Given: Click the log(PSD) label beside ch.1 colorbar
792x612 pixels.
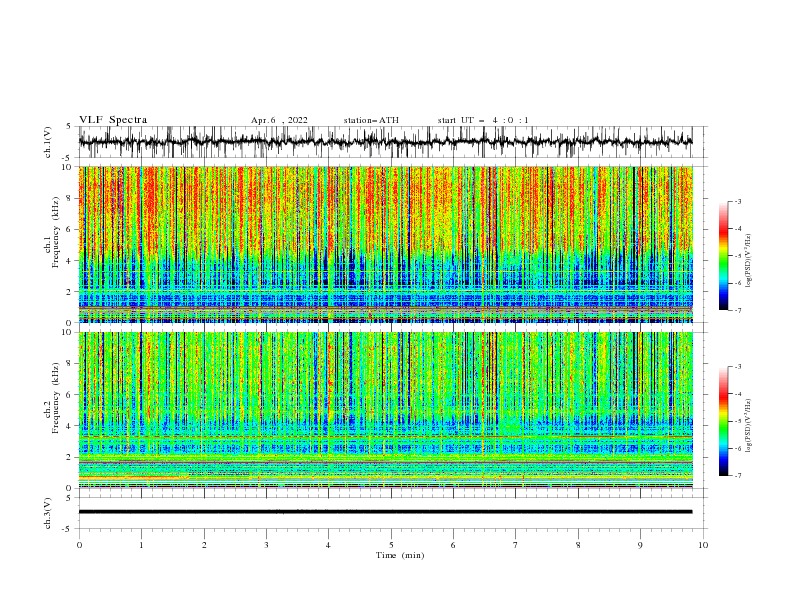Looking at the screenshot, I should 748,261.
